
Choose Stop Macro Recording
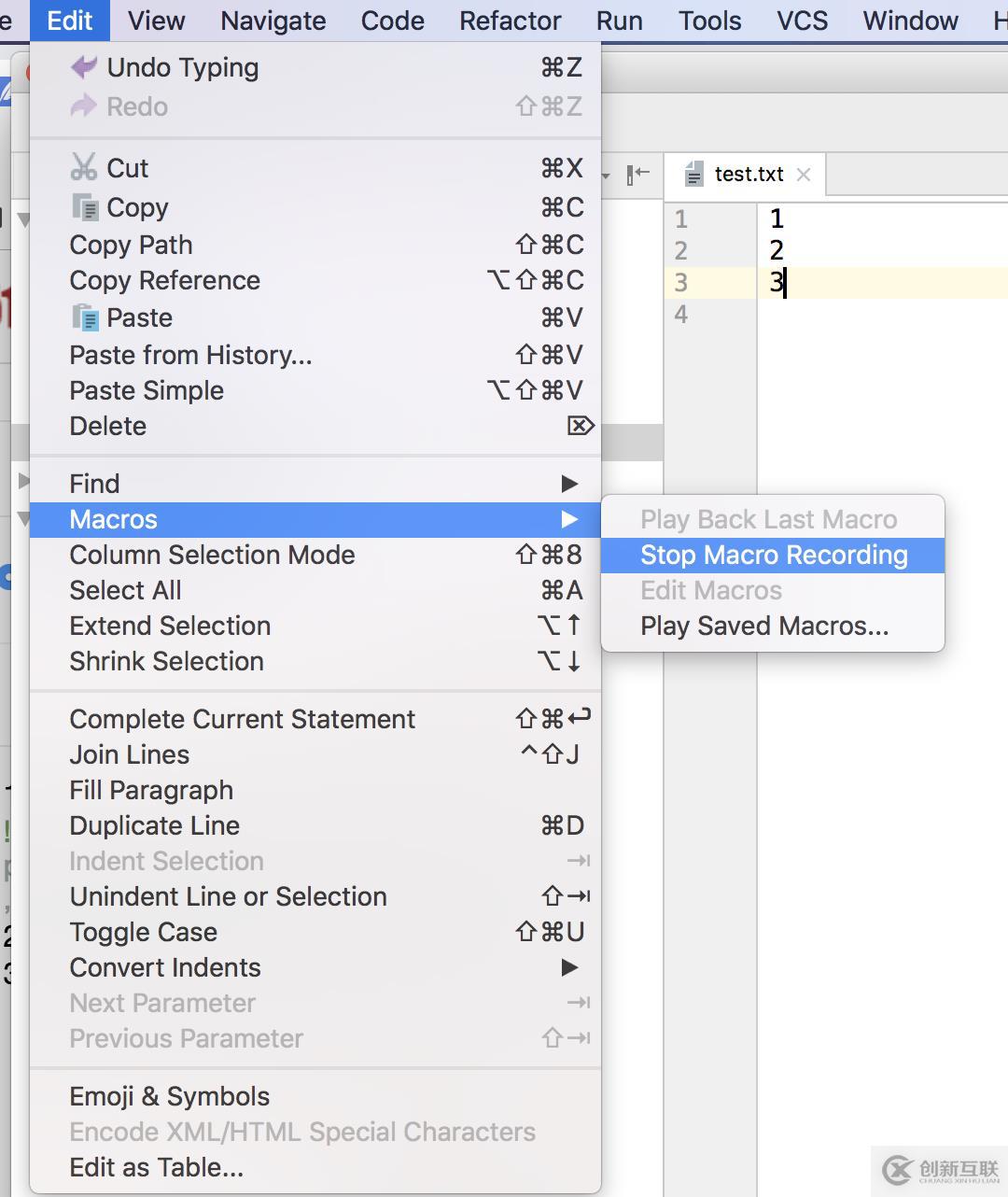[773, 555]
